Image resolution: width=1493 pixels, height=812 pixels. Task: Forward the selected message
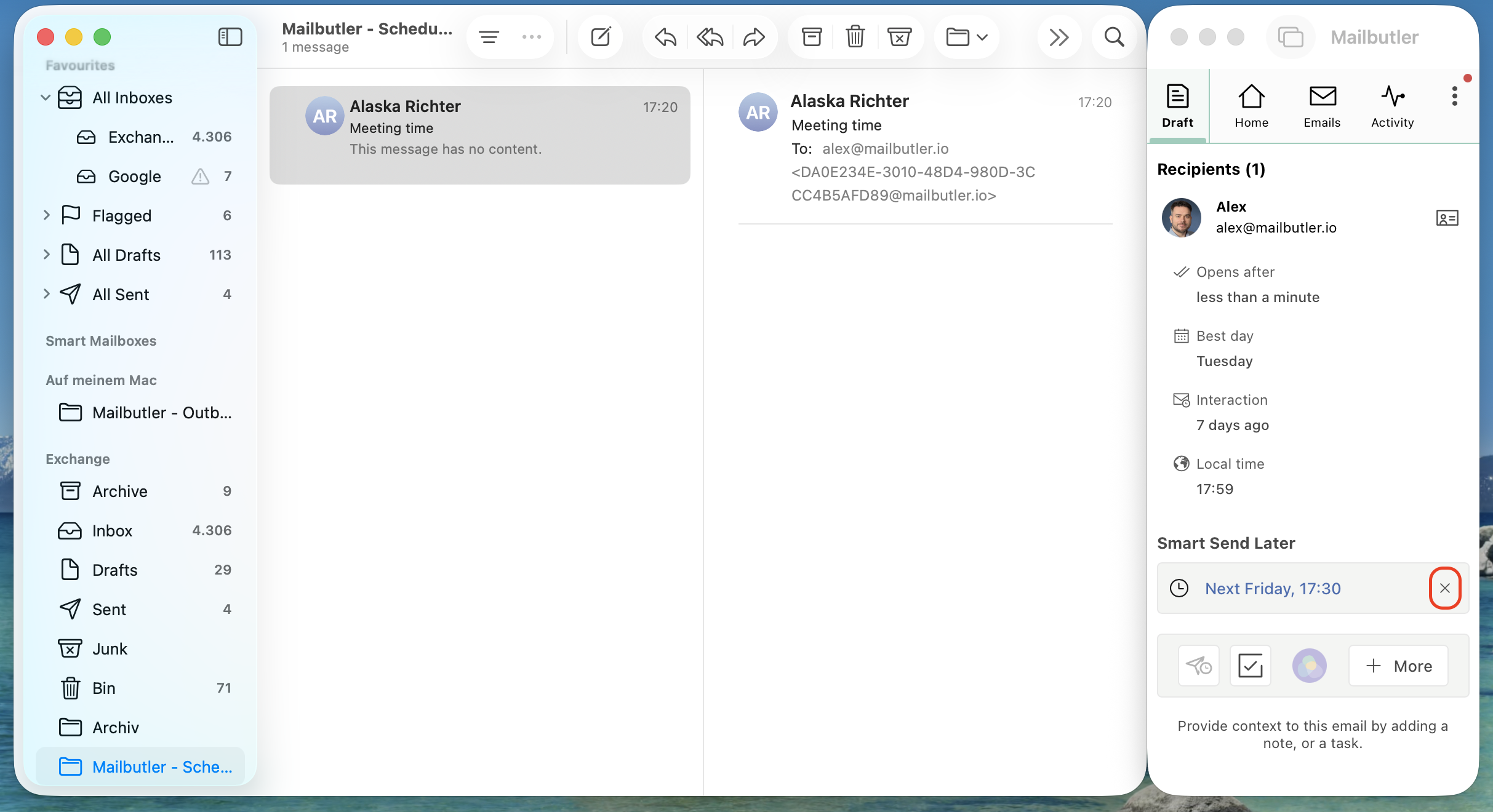tap(754, 38)
